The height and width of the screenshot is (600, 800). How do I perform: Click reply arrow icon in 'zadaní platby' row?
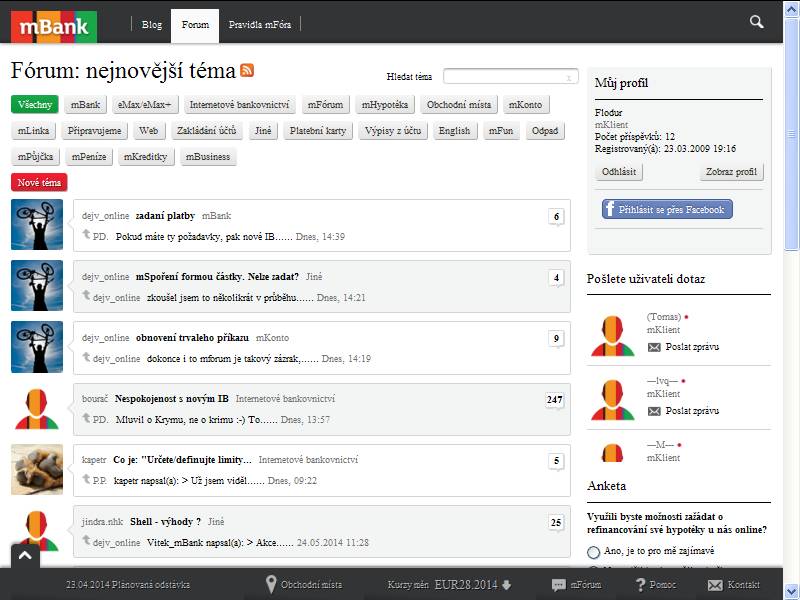pyautogui.click(x=86, y=234)
